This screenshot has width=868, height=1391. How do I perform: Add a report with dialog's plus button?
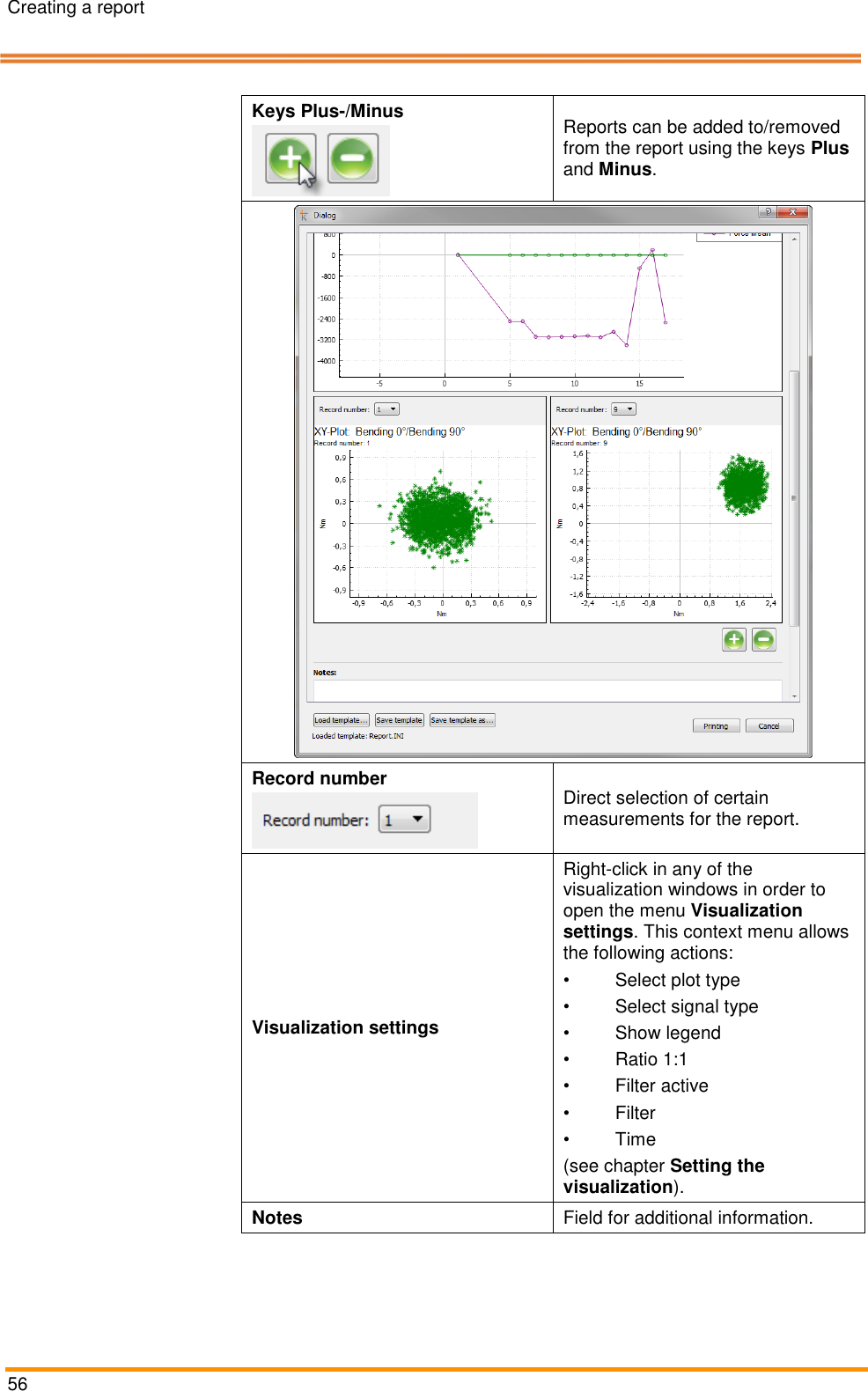[733, 639]
